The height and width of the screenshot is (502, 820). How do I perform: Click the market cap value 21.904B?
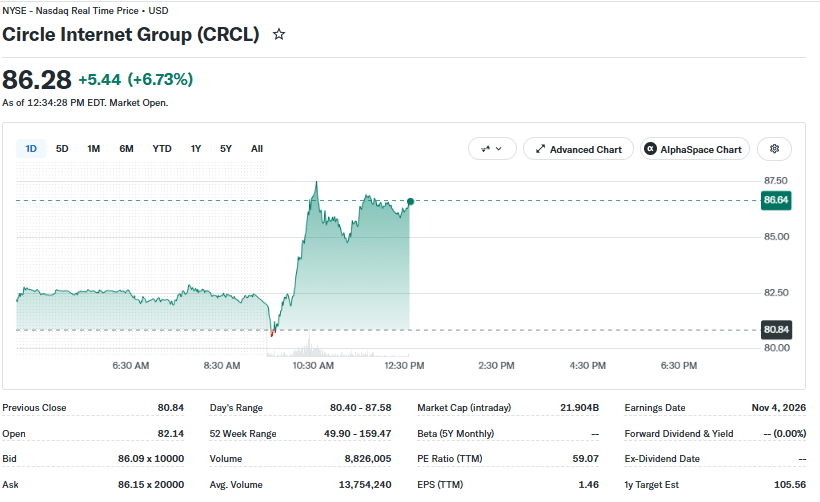(579, 408)
